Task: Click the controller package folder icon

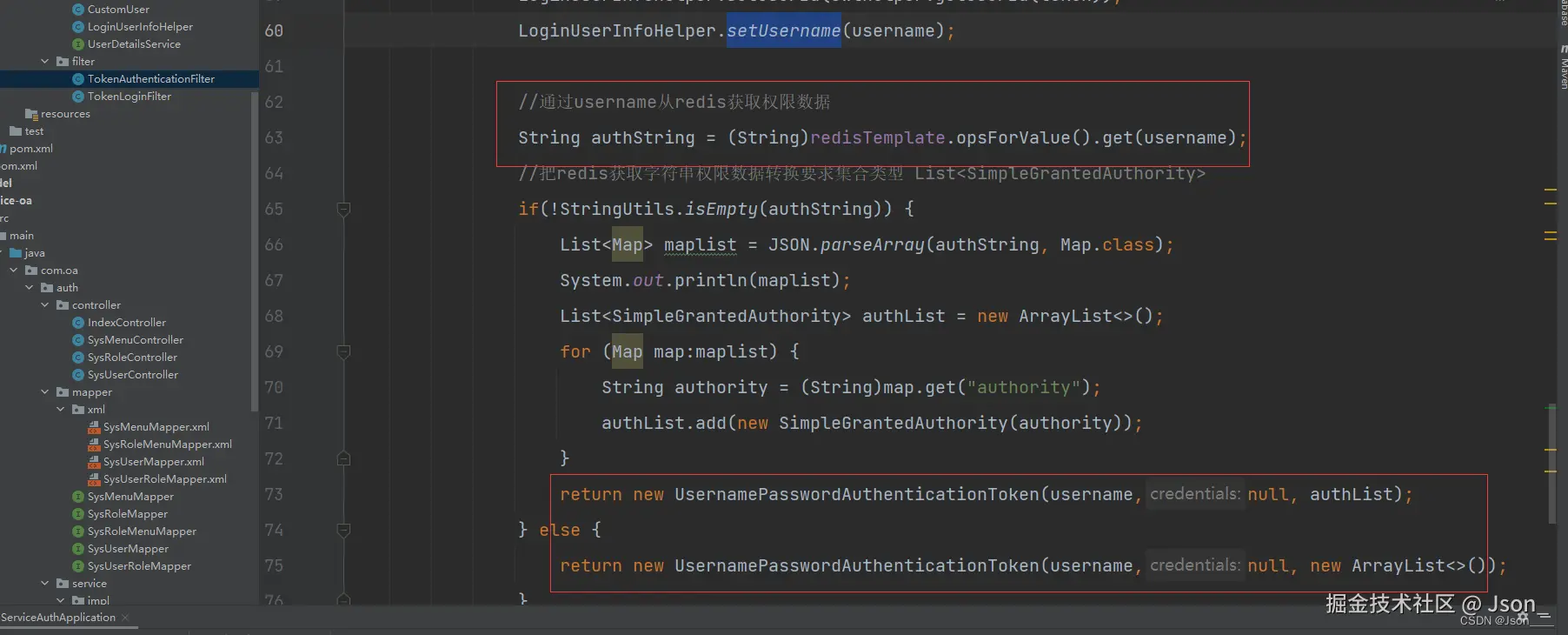Action: [63, 305]
